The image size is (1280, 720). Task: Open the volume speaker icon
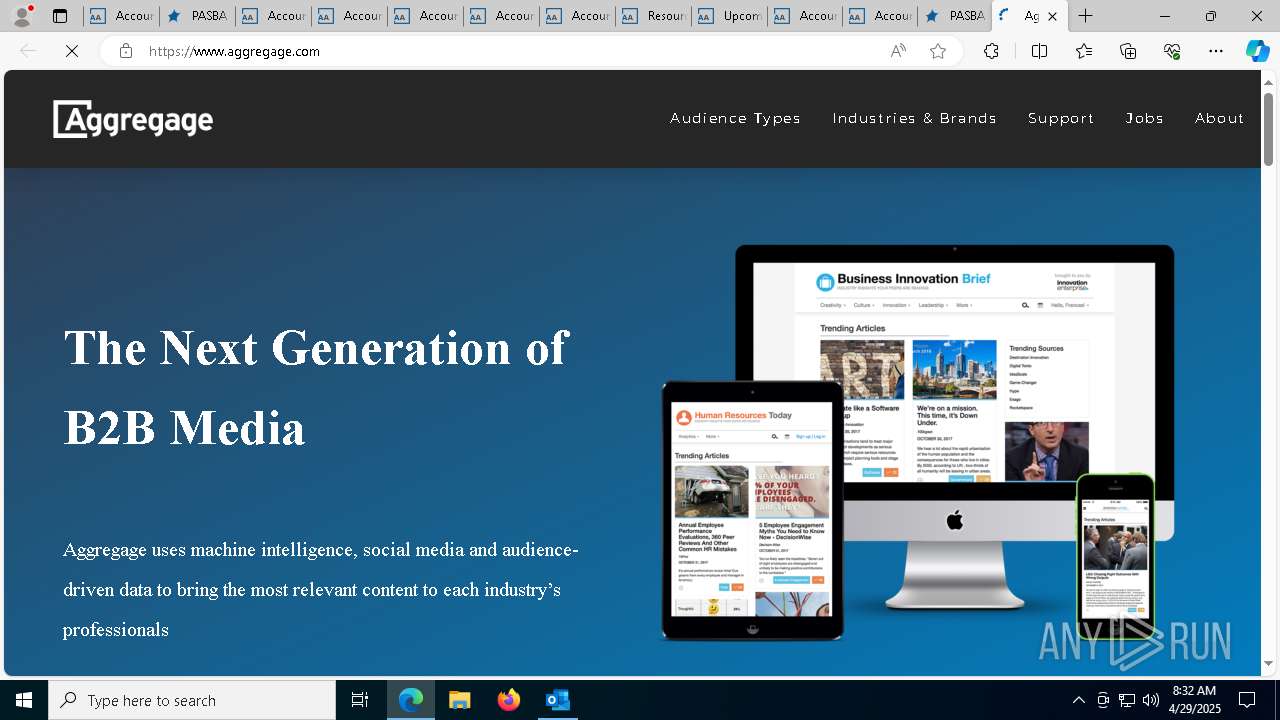click(1151, 700)
